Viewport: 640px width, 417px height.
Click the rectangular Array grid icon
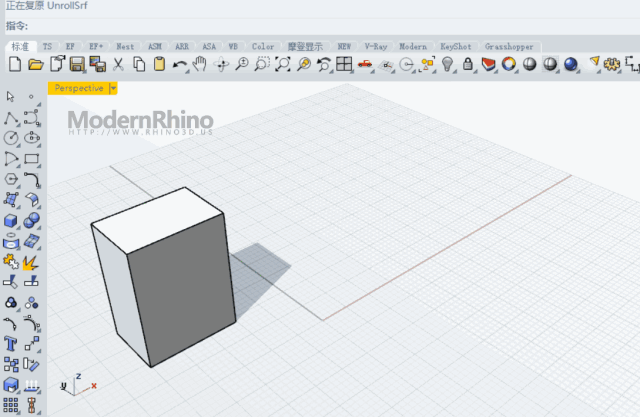click(11, 406)
